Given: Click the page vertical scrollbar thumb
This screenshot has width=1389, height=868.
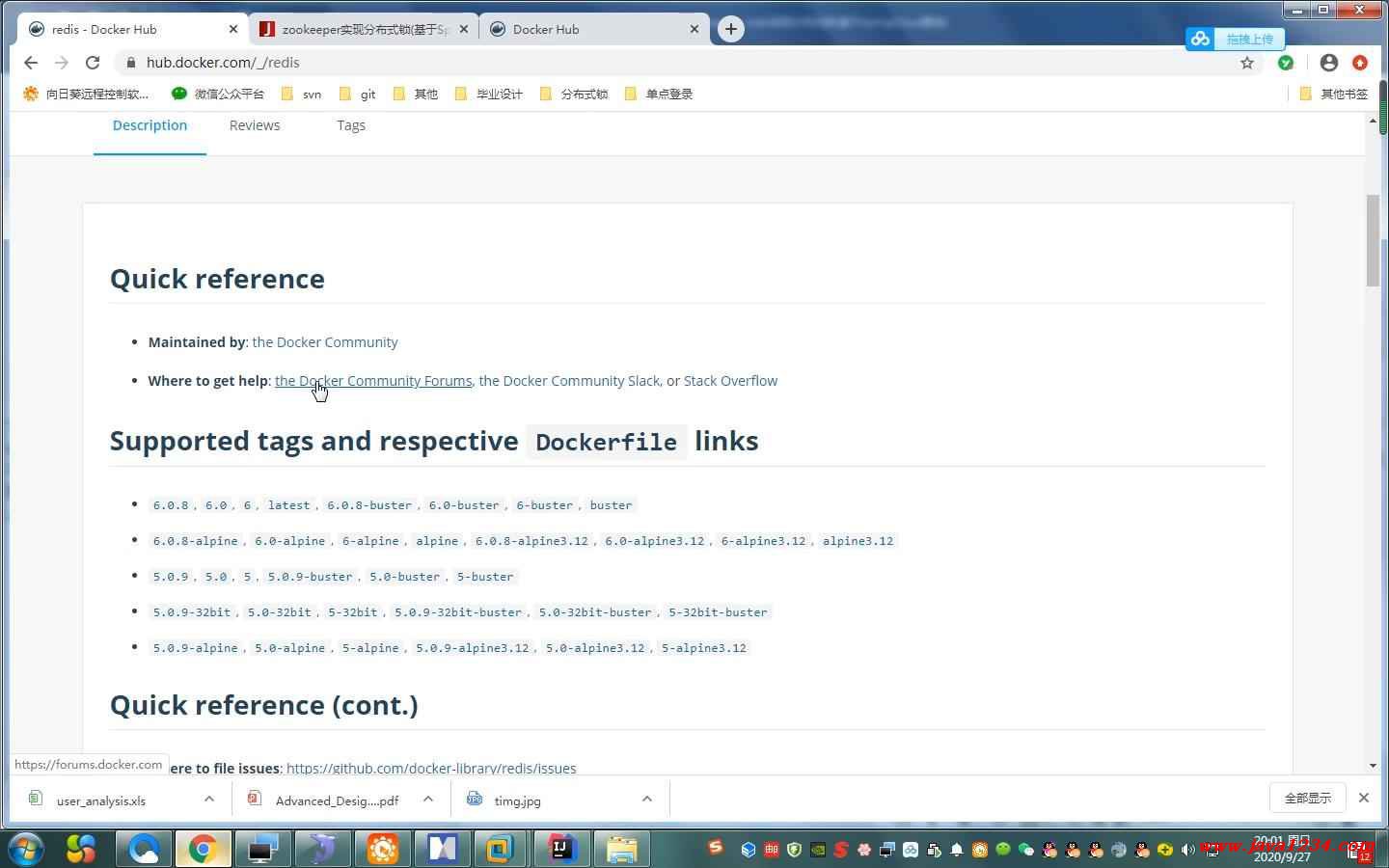Looking at the screenshot, I should click(x=1373, y=240).
